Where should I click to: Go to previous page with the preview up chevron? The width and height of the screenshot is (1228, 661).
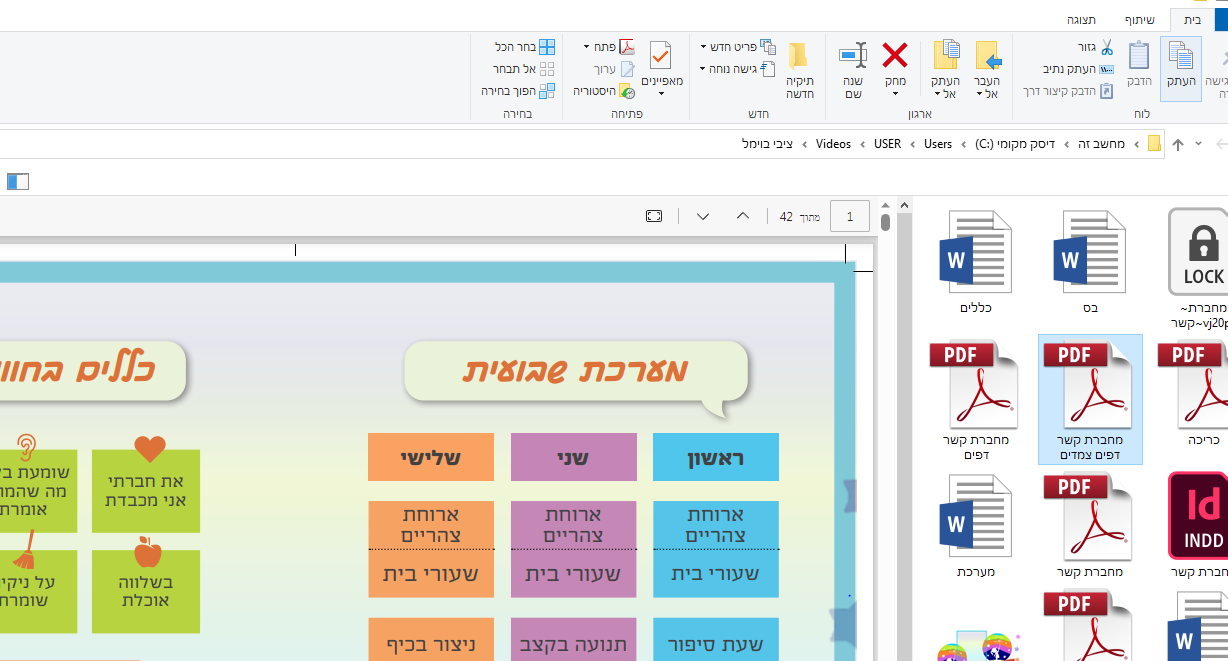(742, 216)
